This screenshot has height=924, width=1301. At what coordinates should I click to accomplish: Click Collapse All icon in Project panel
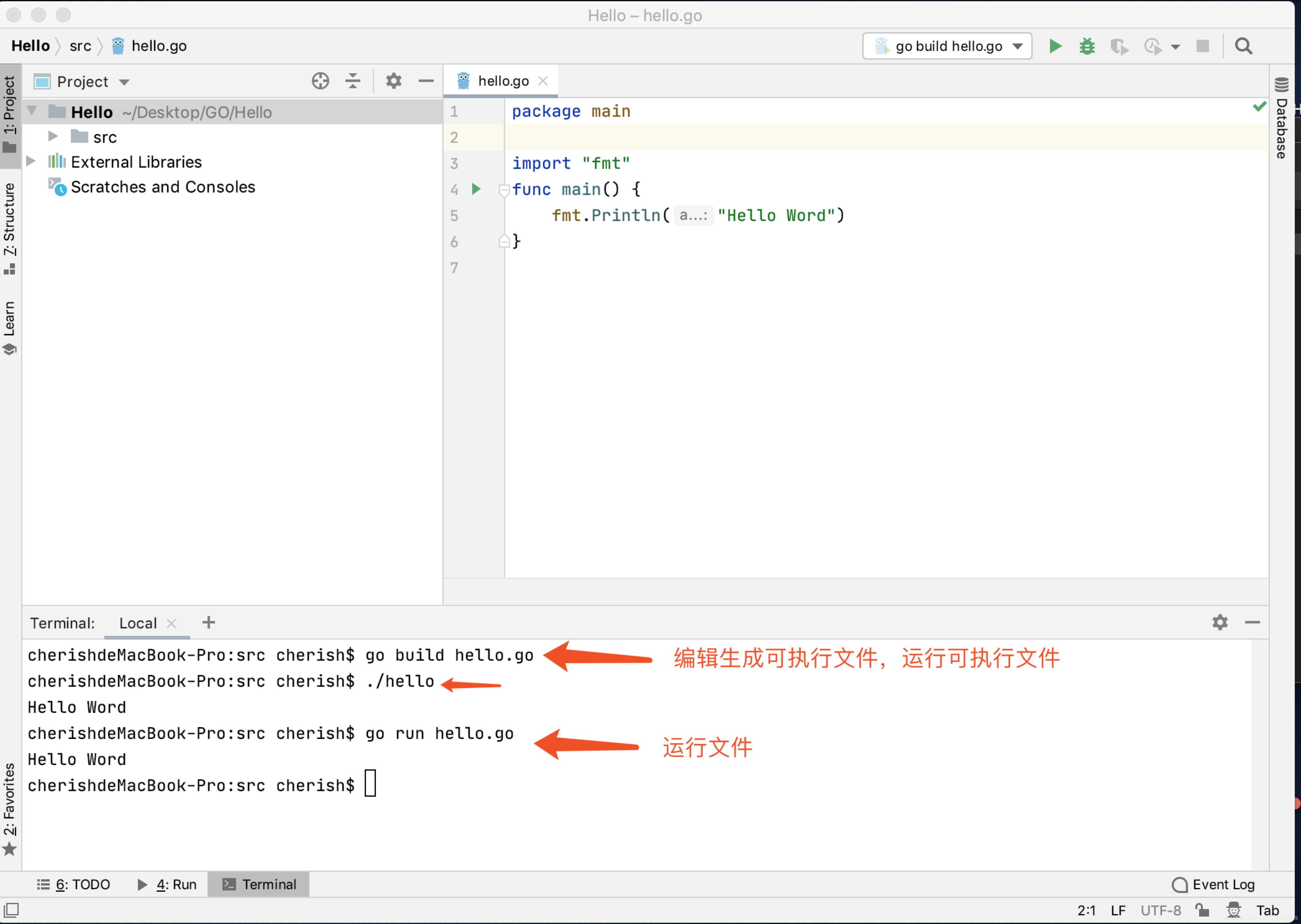click(353, 81)
